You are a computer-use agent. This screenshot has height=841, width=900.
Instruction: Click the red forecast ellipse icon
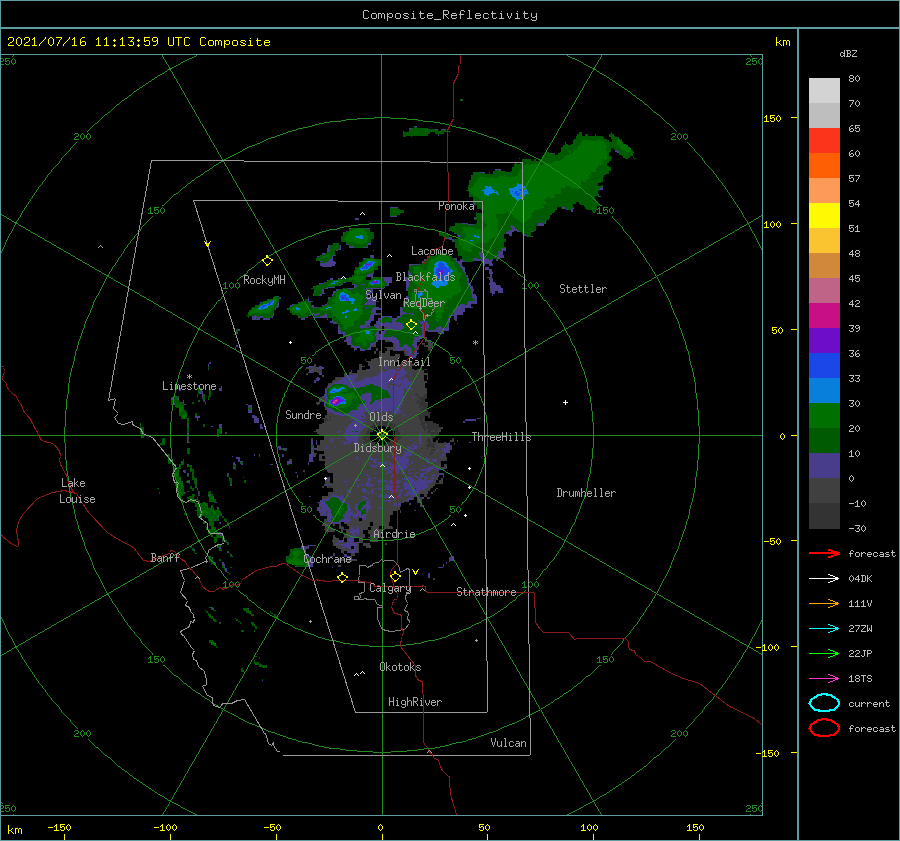[x=824, y=728]
